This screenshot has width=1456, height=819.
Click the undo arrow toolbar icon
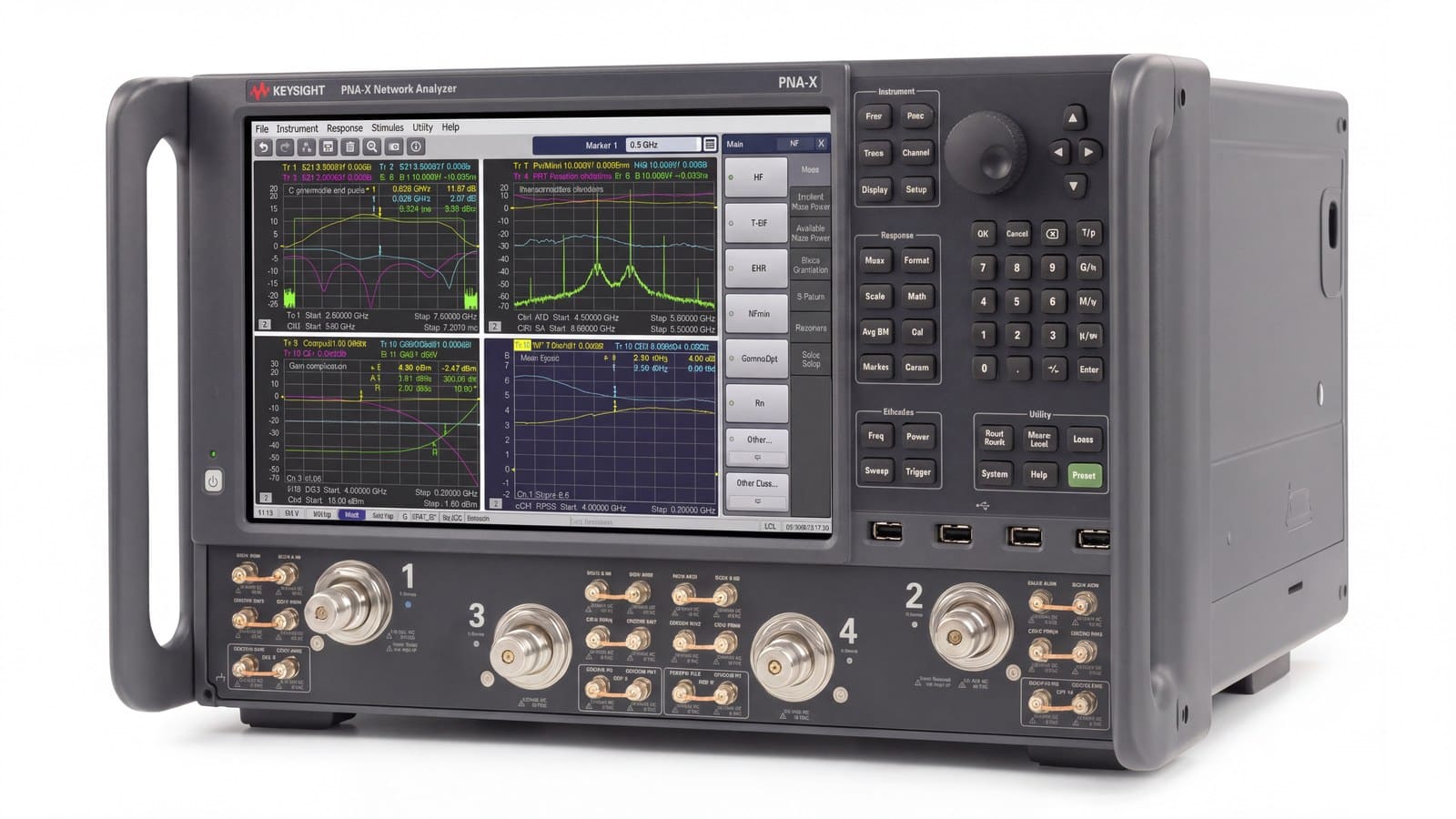pyautogui.click(x=263, y=147)
